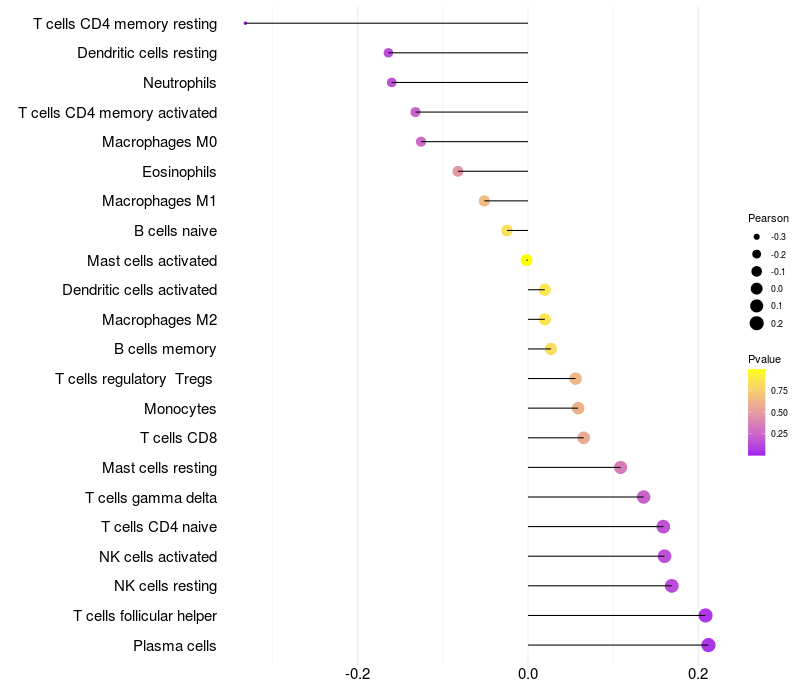Select the B cells naive dot
The height and width of the screenshot is (700, 800).
(x=507, y=231)
